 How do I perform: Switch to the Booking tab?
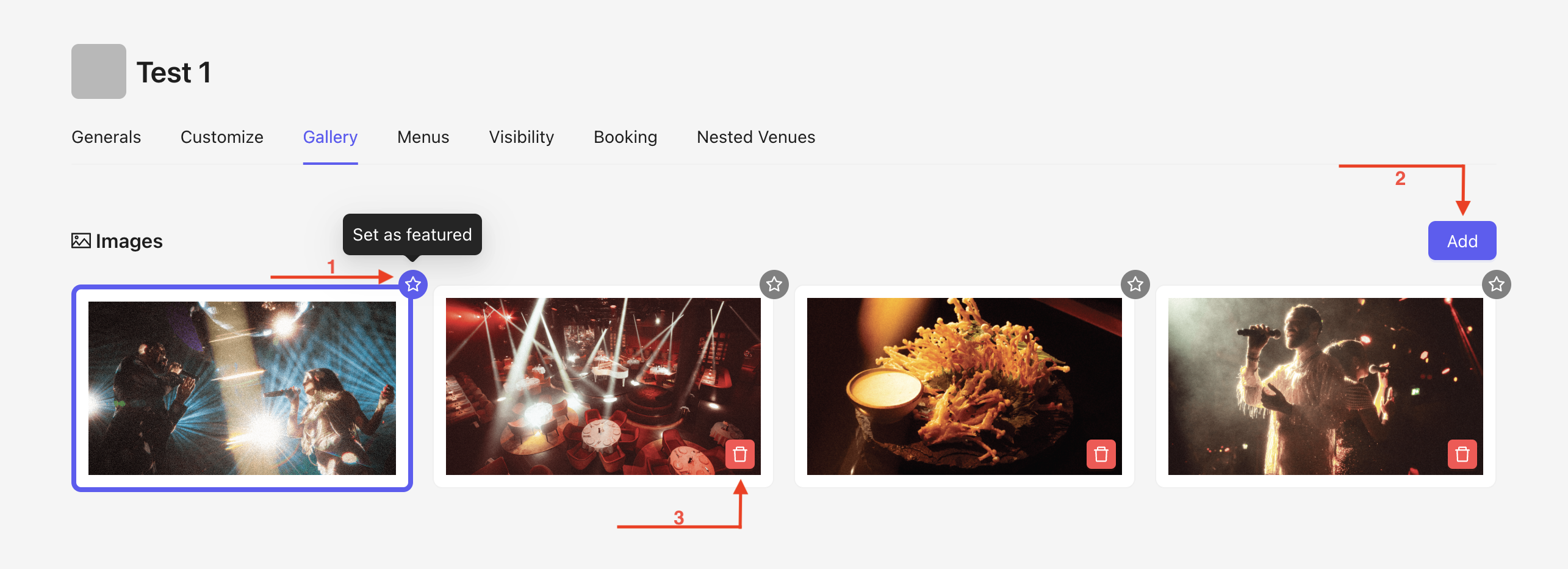coord(625,137)
